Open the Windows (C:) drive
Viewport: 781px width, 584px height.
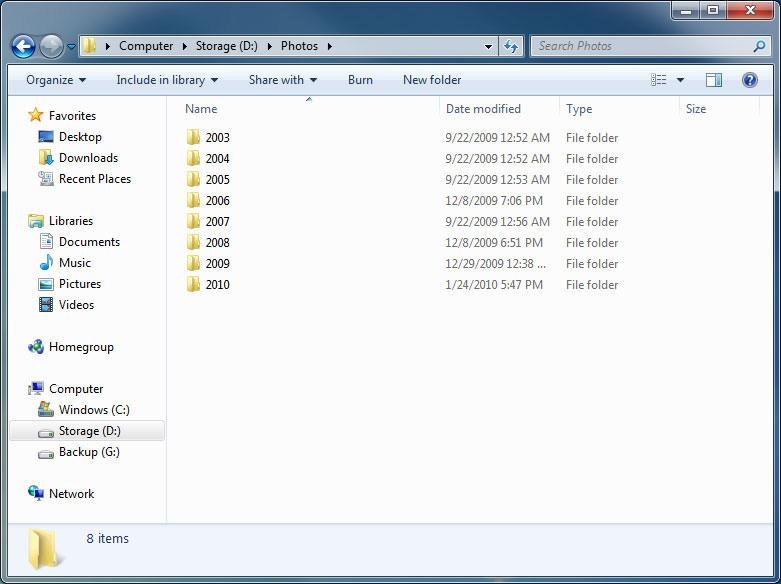(x=94, y=410)
